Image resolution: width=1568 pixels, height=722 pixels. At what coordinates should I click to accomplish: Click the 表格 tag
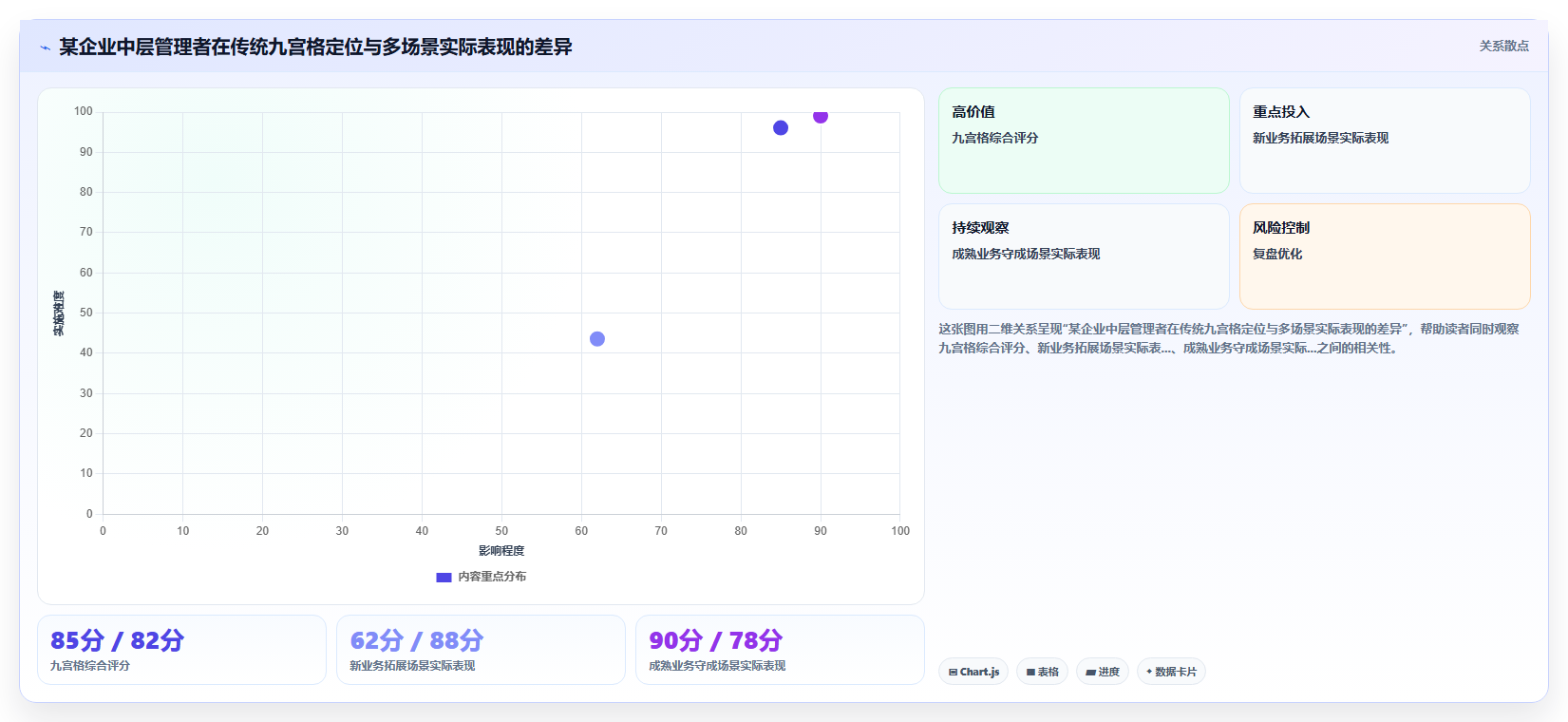(1042, 672)
